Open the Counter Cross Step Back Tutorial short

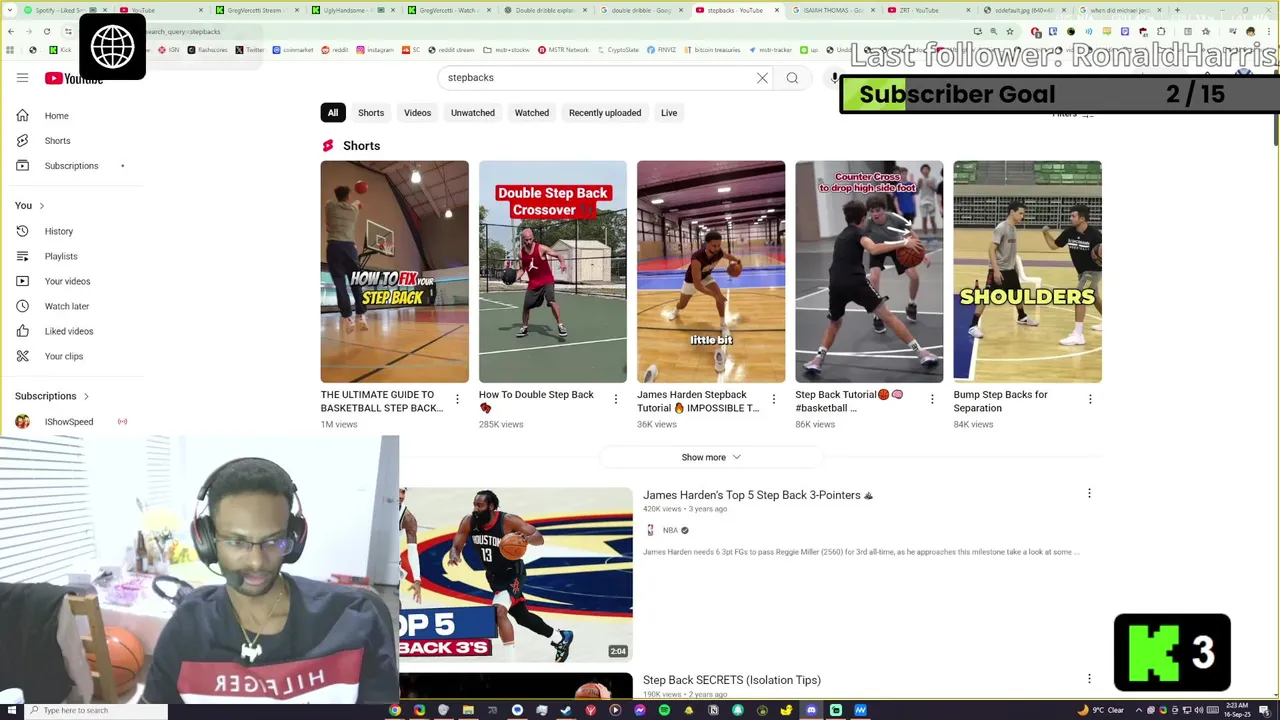pos(869,272)
